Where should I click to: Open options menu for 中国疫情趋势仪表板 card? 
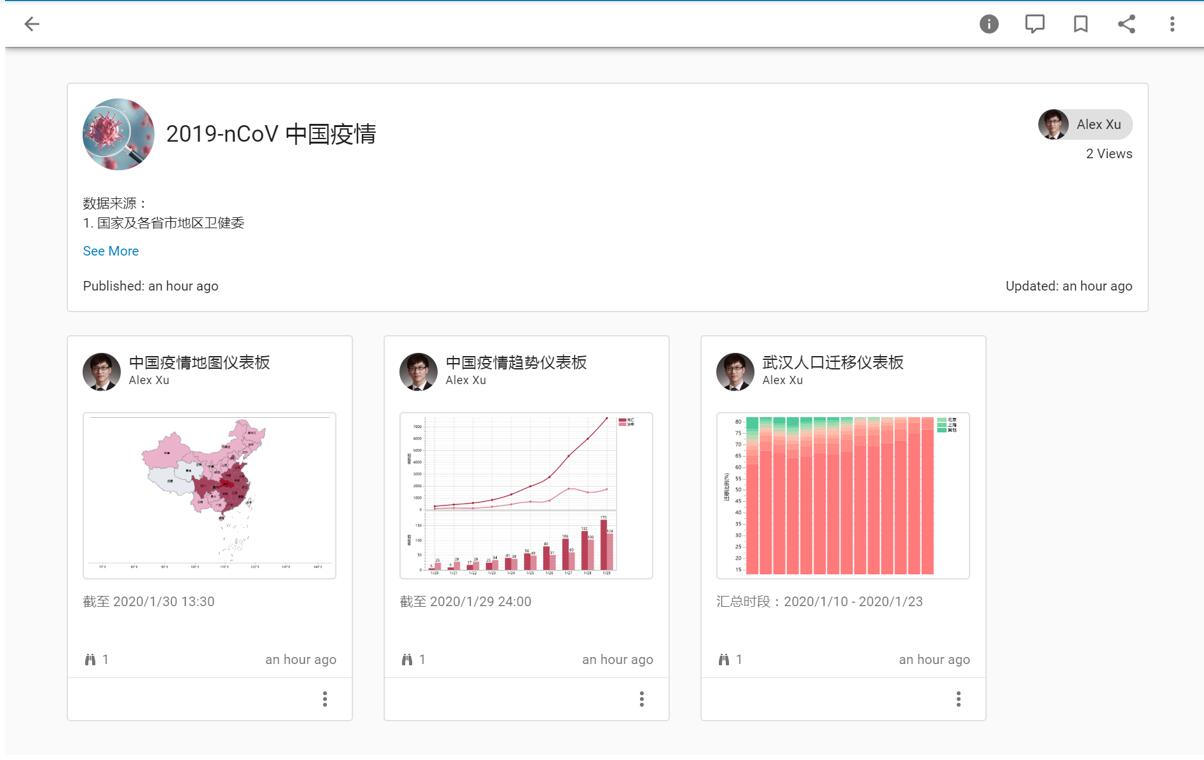coord(642,699)
